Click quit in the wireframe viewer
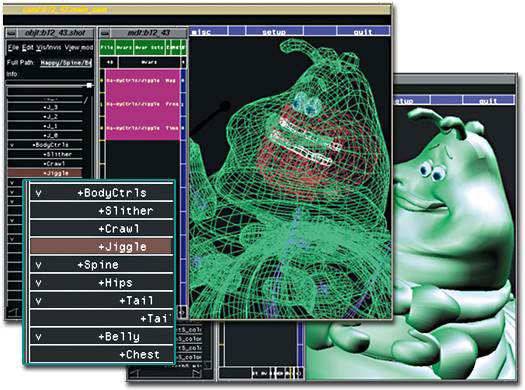The image size is (525, 390). pos(363,31)
